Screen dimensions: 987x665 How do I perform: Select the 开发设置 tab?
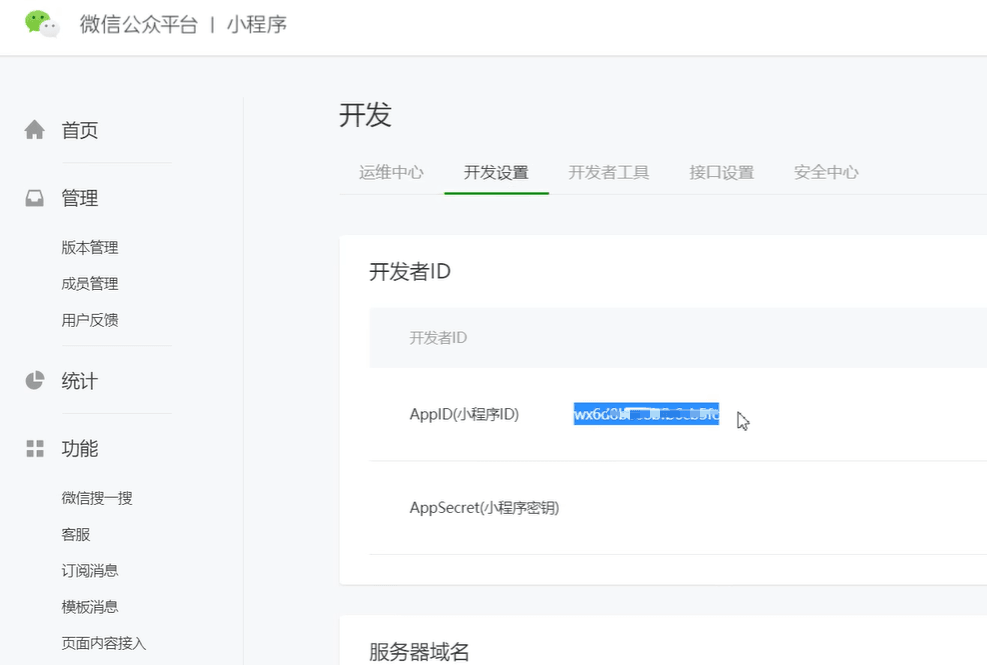[x=496, y=172]
